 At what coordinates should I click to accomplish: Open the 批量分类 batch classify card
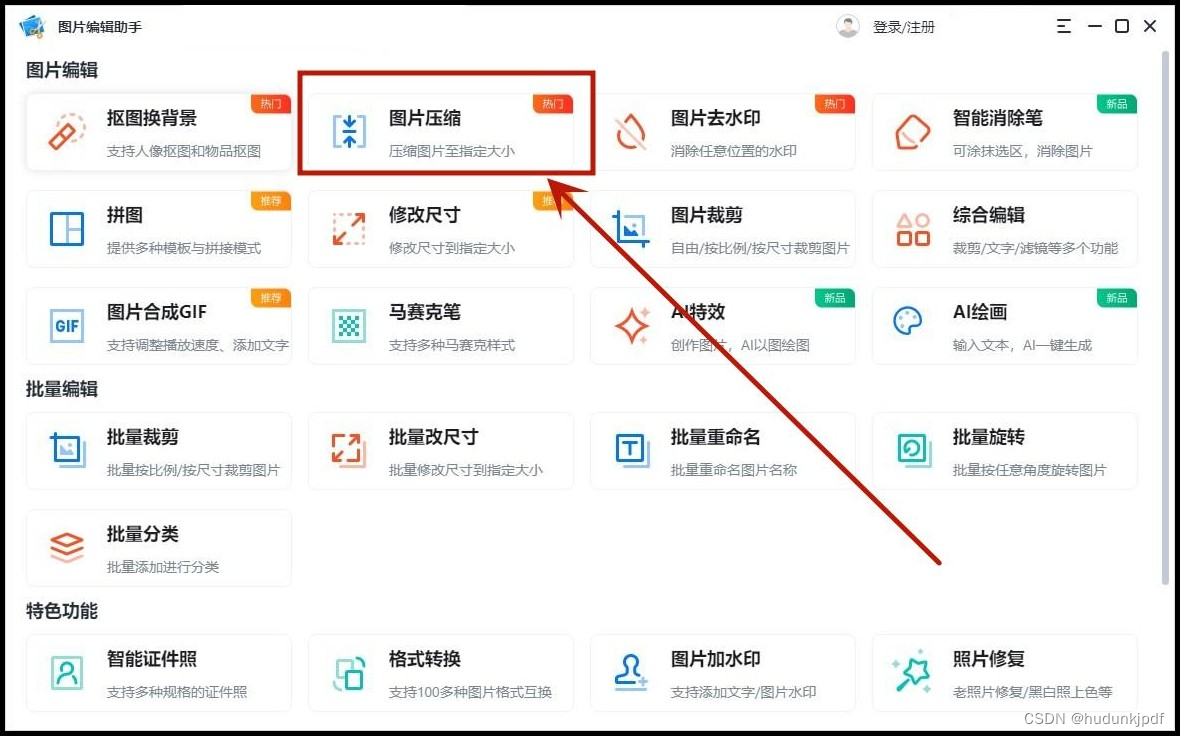pos(158,548)
